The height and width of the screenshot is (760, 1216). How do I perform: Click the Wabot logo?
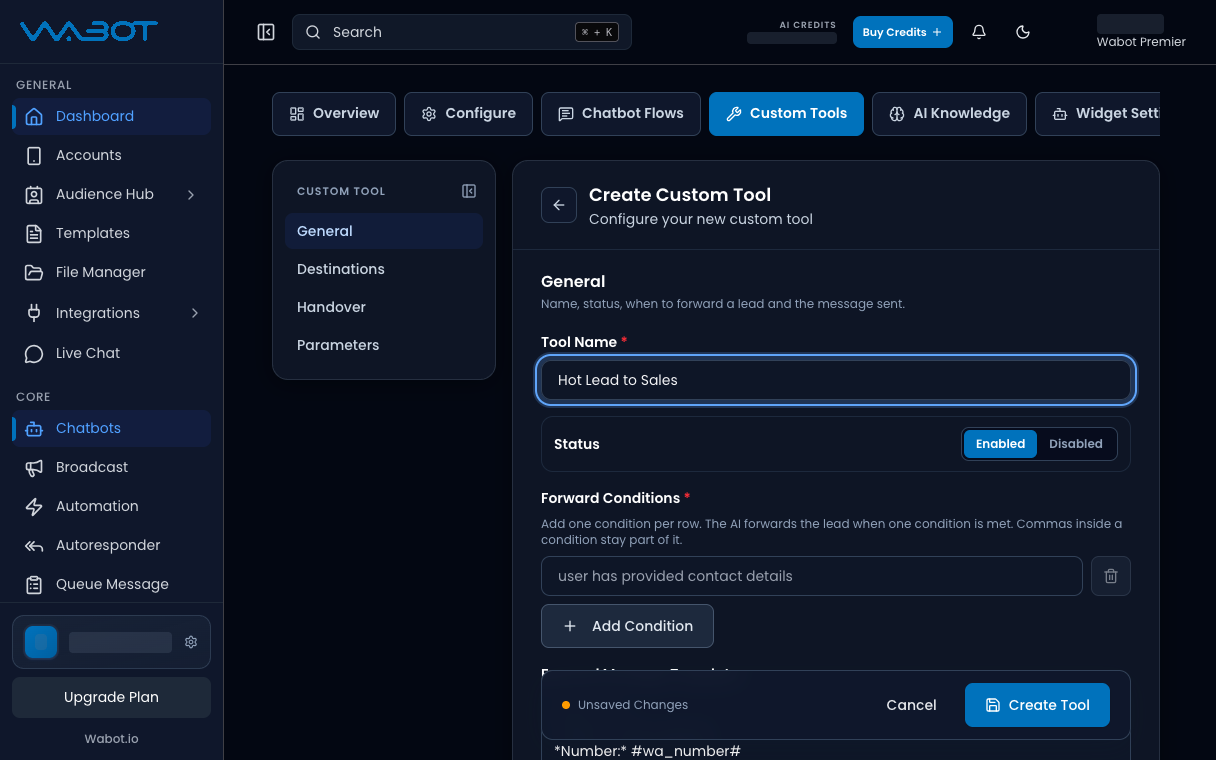click(89, 31)
